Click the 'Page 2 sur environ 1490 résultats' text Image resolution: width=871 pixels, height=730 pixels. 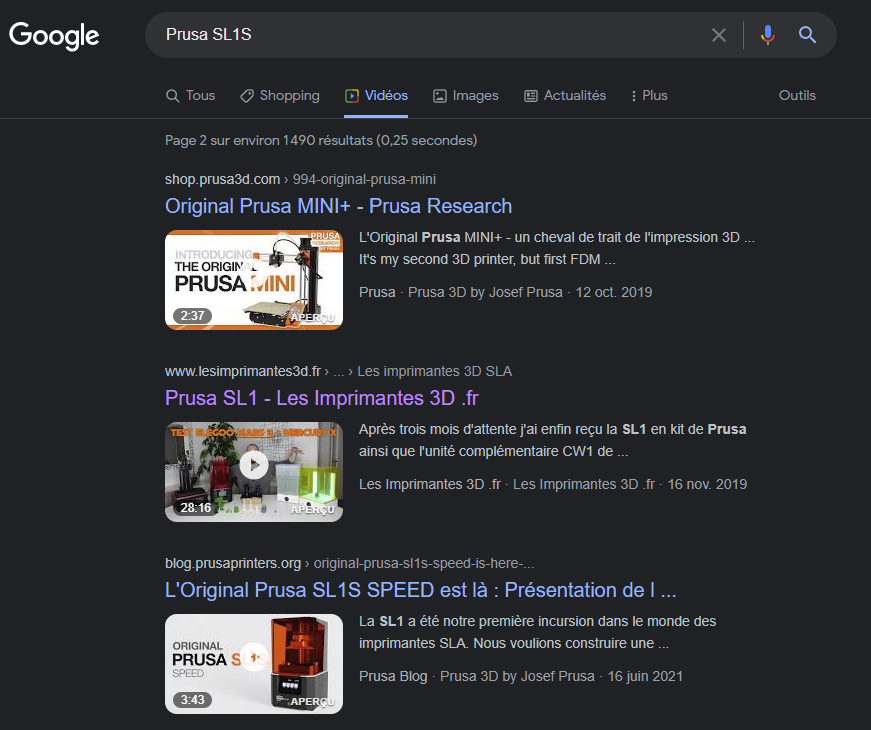pyautogui.click(x=321, y=141)
